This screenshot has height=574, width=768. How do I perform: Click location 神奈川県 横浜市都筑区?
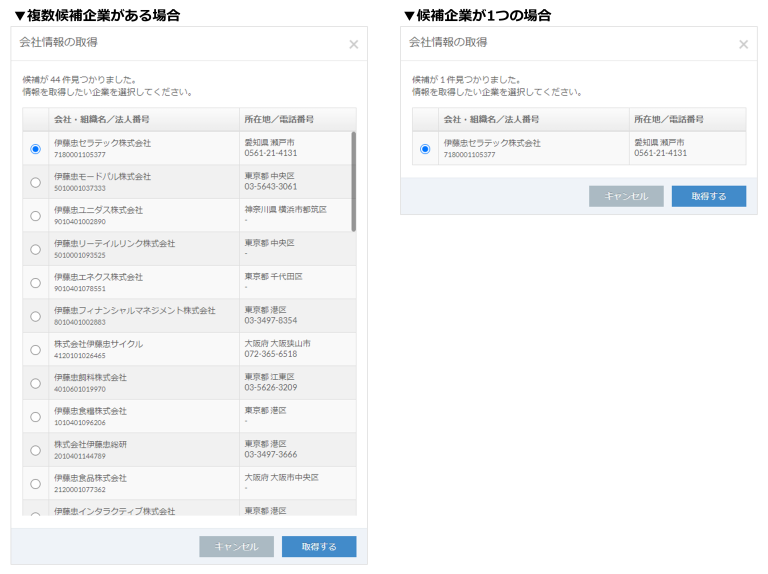[x=286, y=209]
